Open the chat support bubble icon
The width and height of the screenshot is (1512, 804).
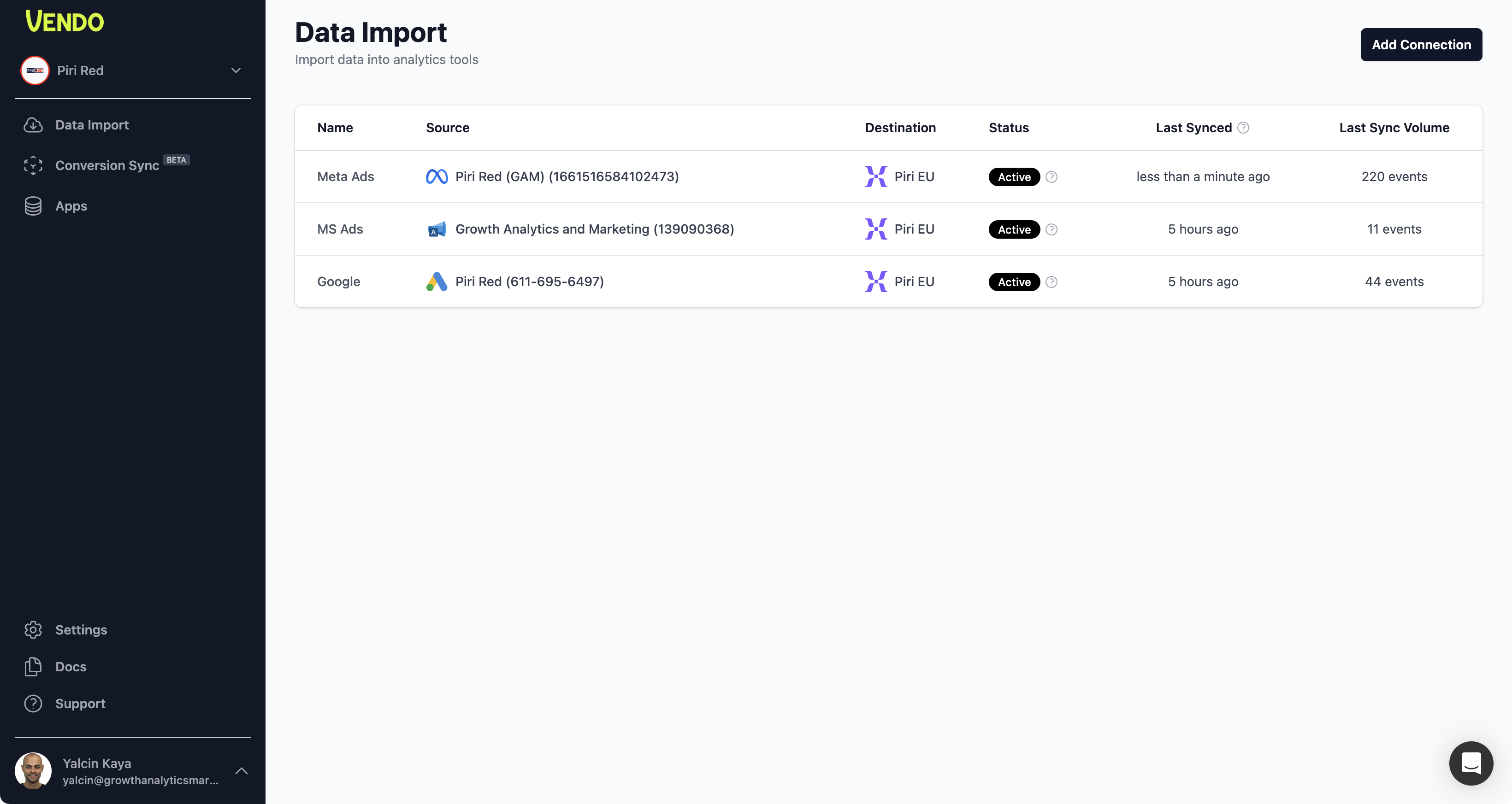(x=1471, y=763)
